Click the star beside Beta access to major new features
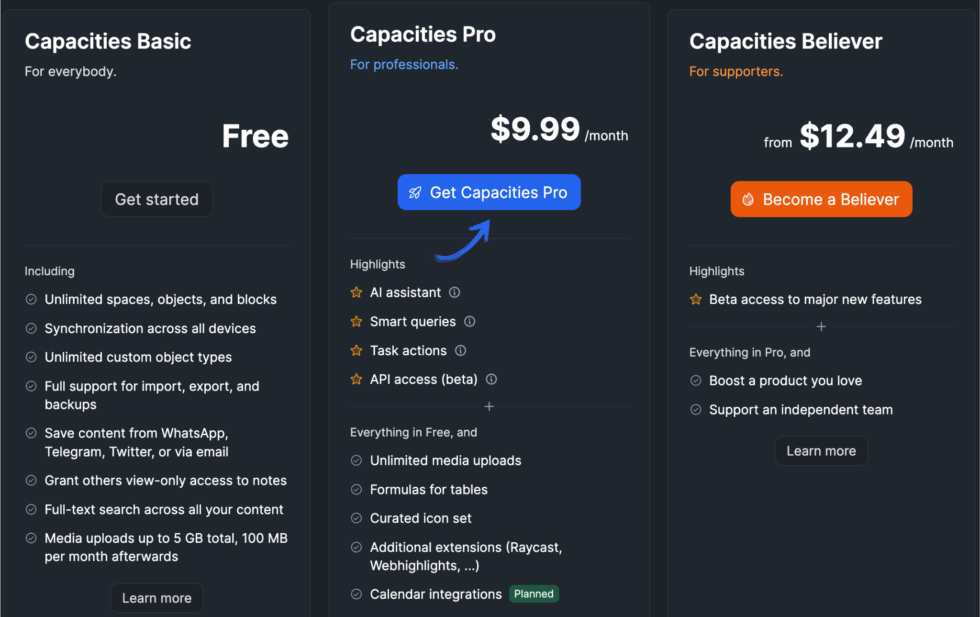Screen dimensions: 980x617 [x=695, y=299]
